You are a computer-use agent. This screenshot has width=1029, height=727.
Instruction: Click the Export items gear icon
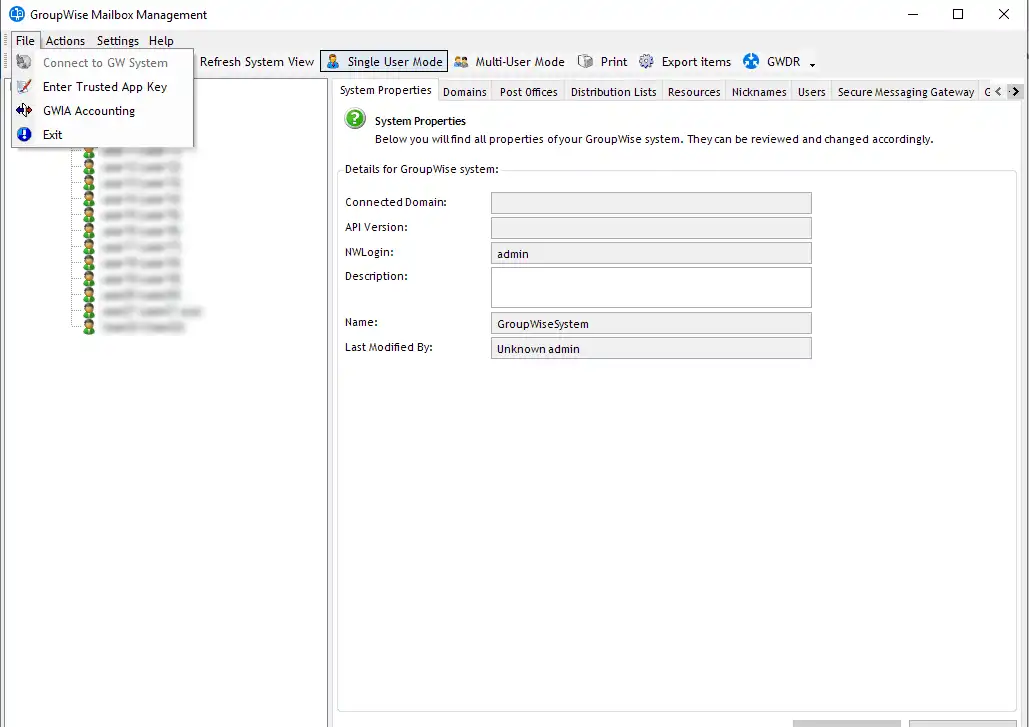pyautogui.click(x=647, y=62)
